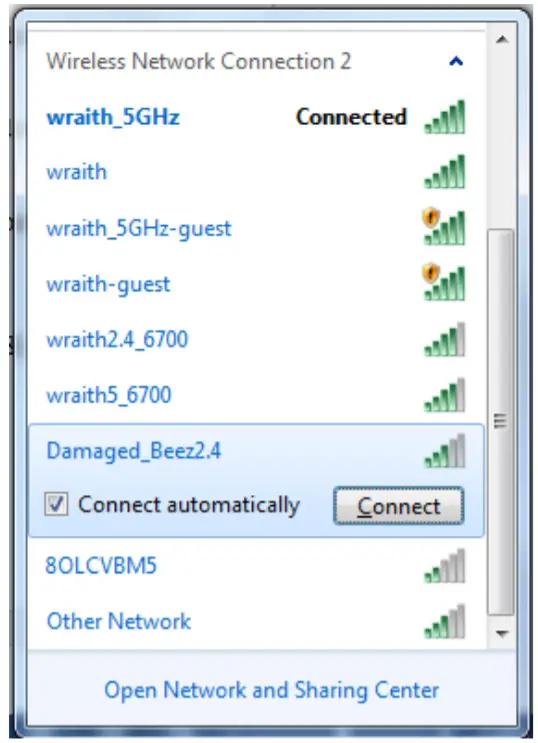Image resolution: width=538 pixels, height=743 pixels.
Task: Click signal bars next to wraith5_6700
Action: (x=445, y=395)
